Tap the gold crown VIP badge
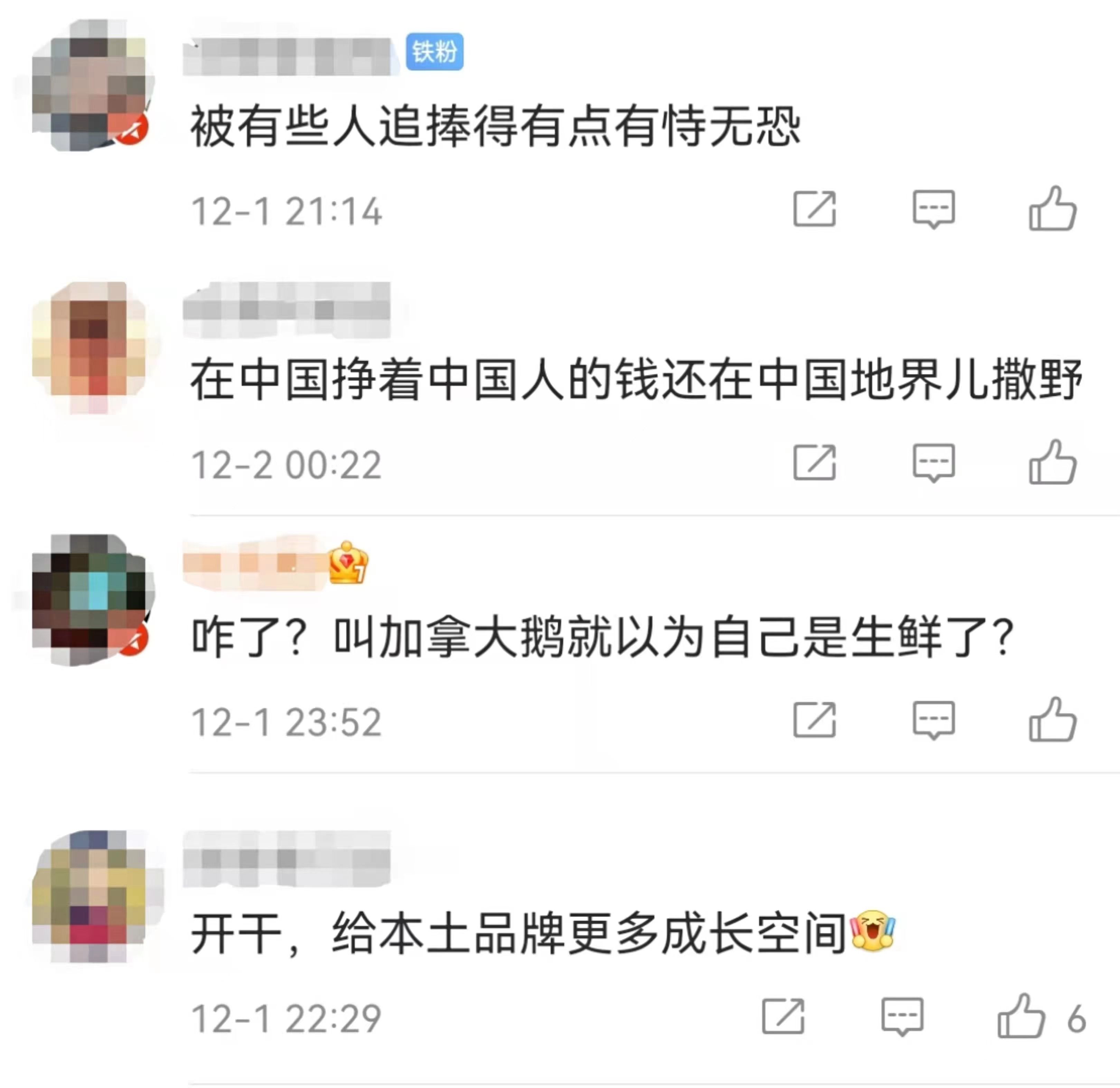 (348, 563)
